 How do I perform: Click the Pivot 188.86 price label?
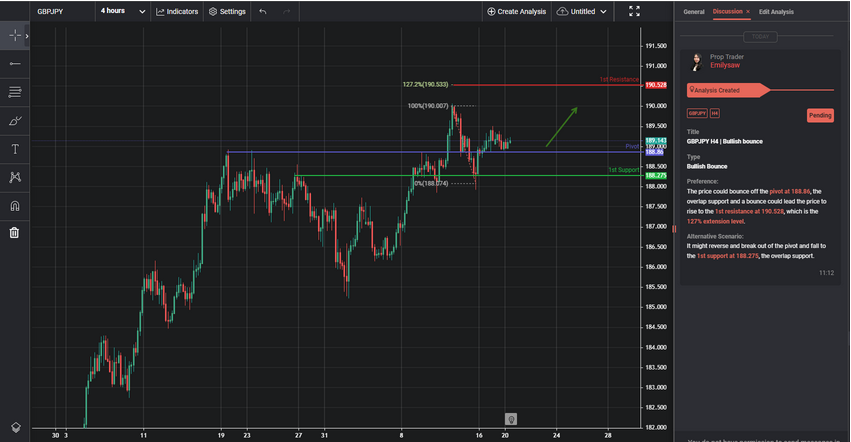tap(654, 152)
